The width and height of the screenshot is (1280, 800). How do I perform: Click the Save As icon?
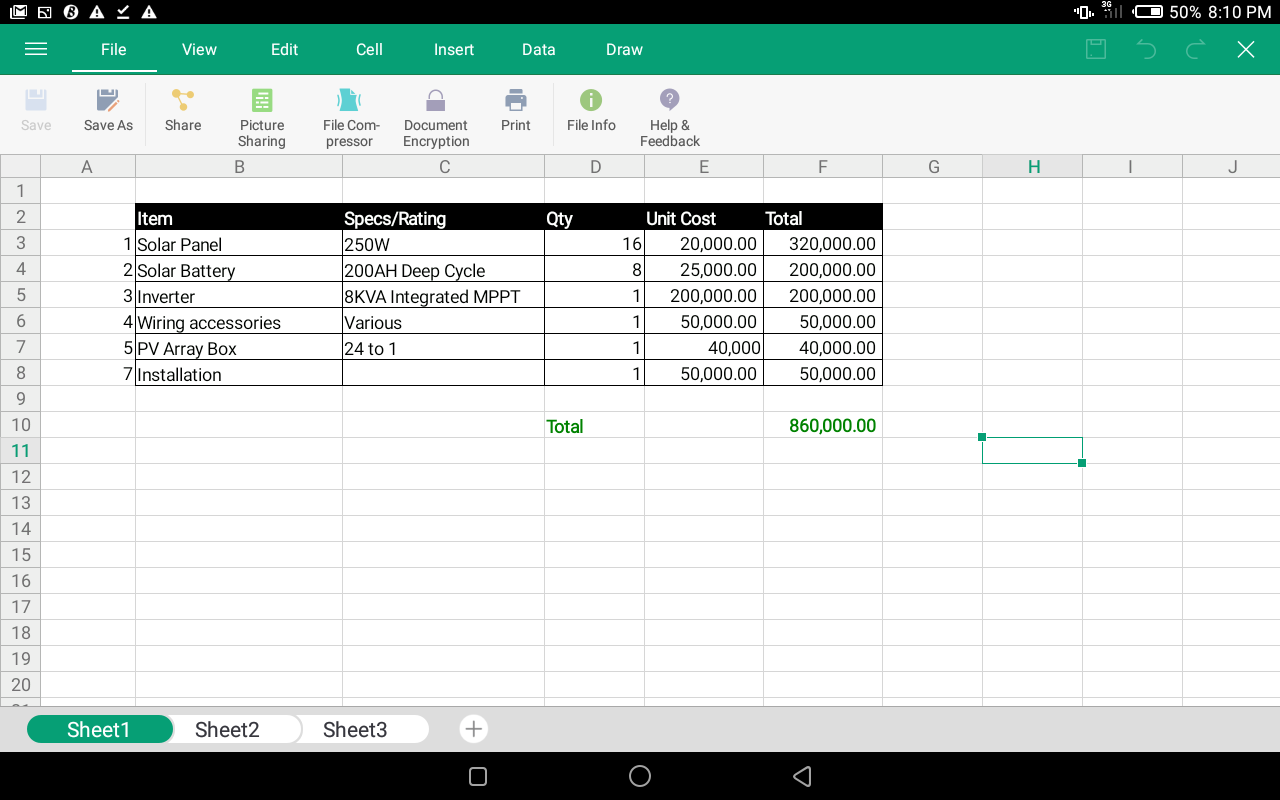(108, 101)
